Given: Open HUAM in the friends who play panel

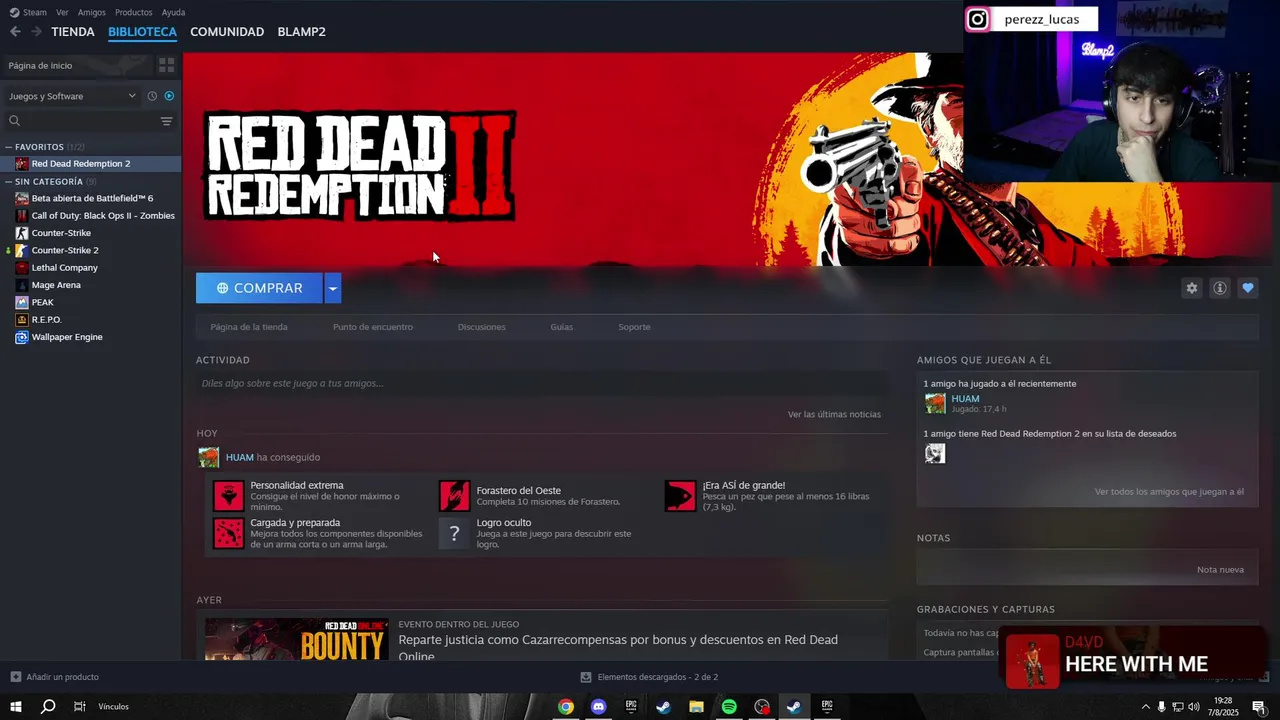Looking at the screenshot, I should click(x=965, y=399).
